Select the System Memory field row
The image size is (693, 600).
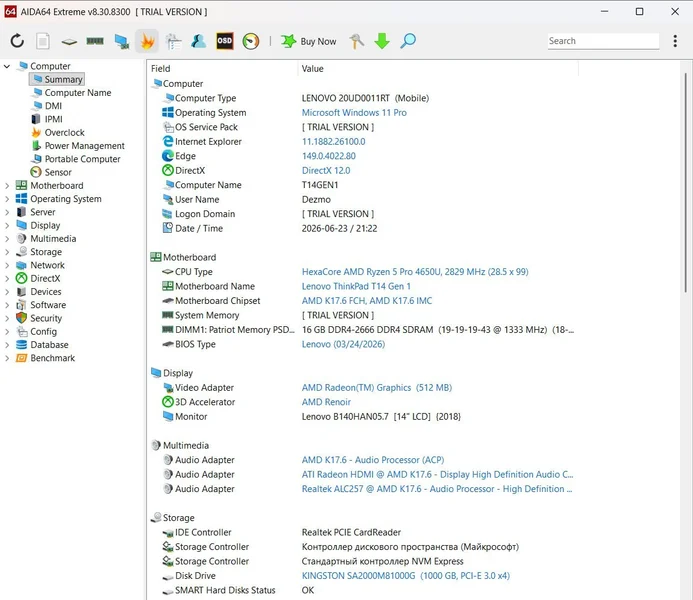point(364,315)
